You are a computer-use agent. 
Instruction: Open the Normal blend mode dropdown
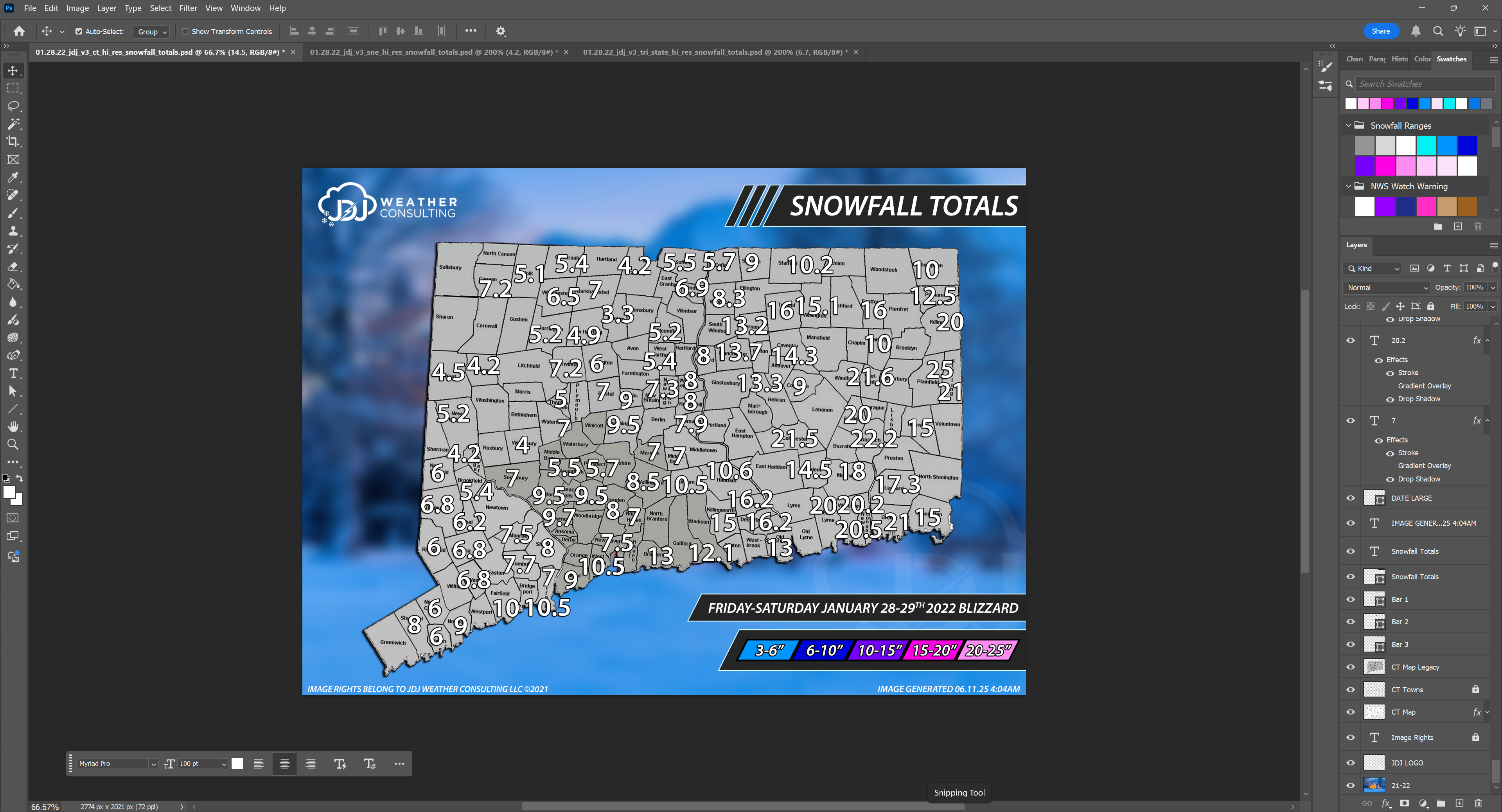pyautogui.click(x=1387, y=287)
